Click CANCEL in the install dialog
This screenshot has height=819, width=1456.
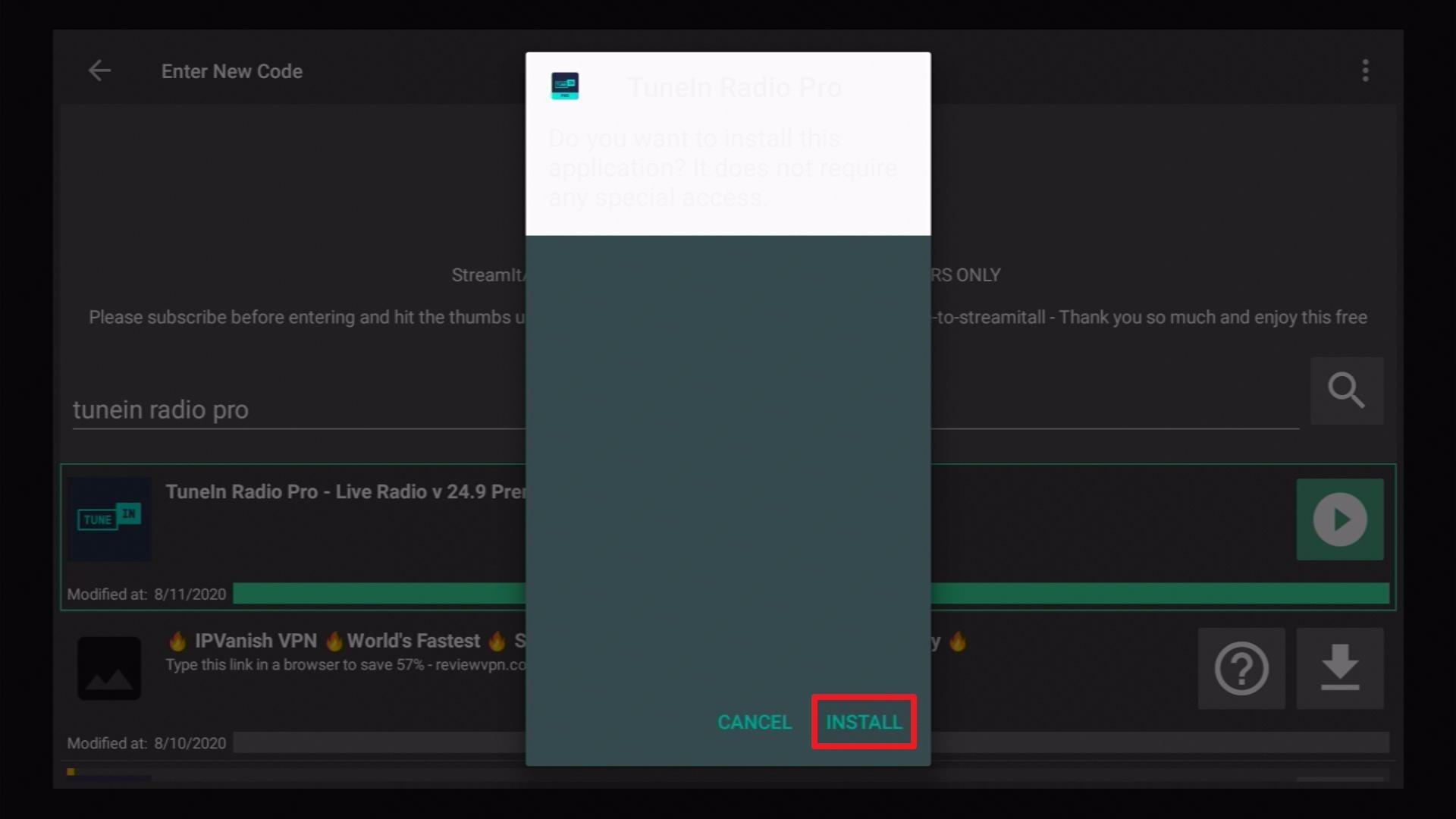(x=755, y=722)
